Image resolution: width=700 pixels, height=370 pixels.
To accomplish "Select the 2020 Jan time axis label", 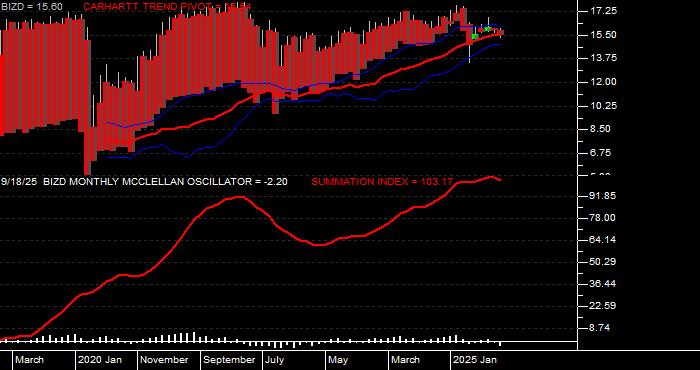I will [100, 360].
